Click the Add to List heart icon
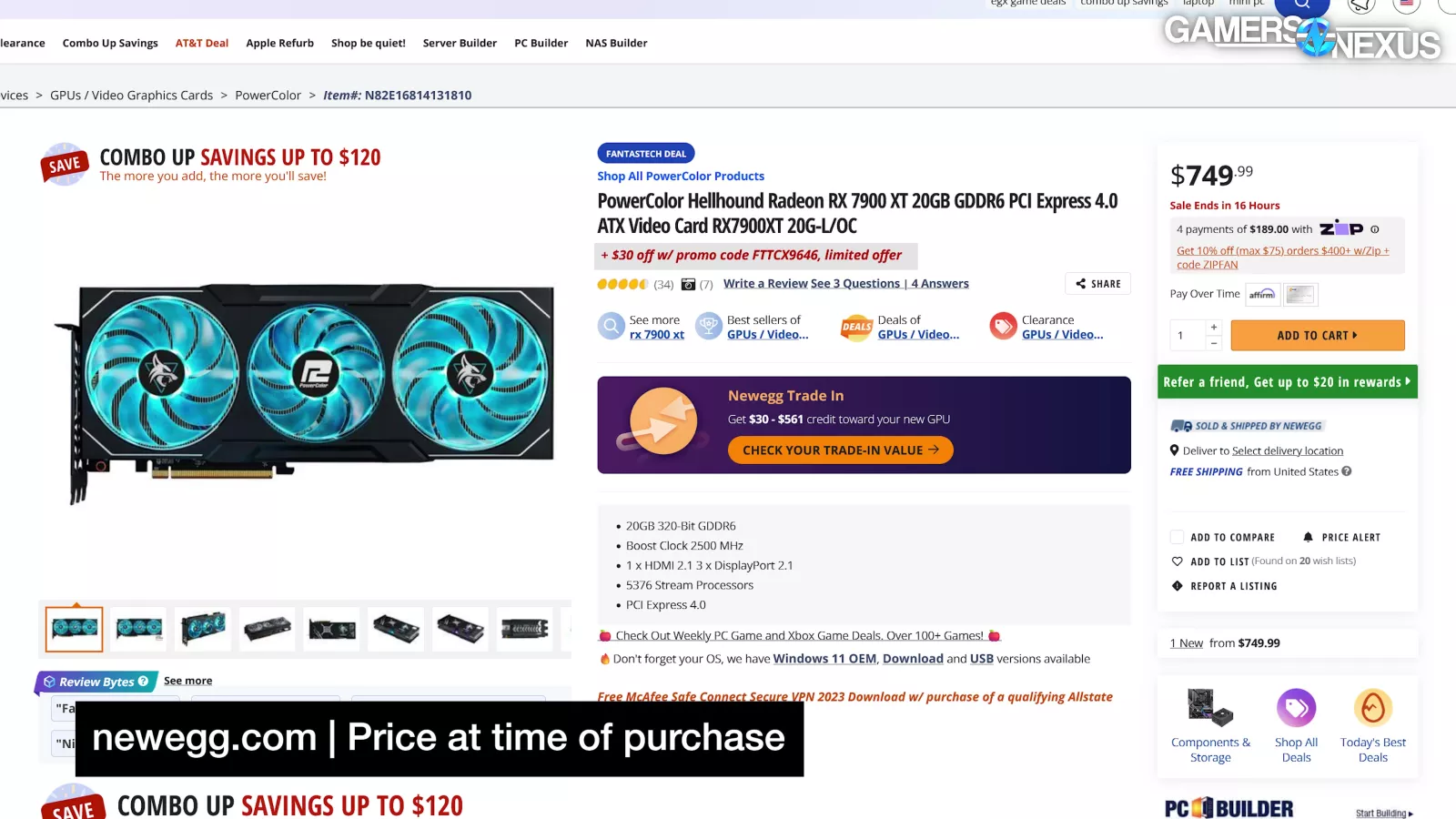The height and width of the screenshot is (819, 1456). coord(1177,561)
